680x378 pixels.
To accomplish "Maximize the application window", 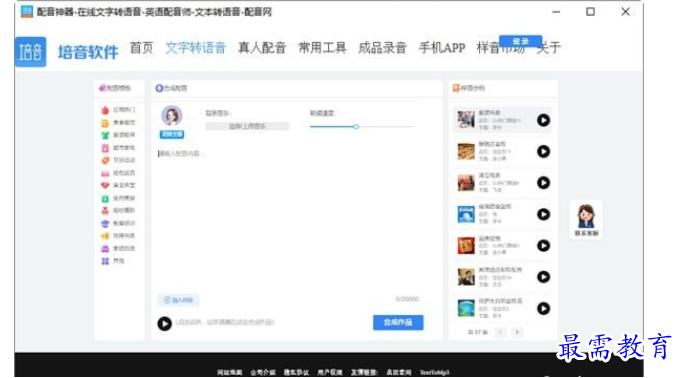I will click(590, 12).
